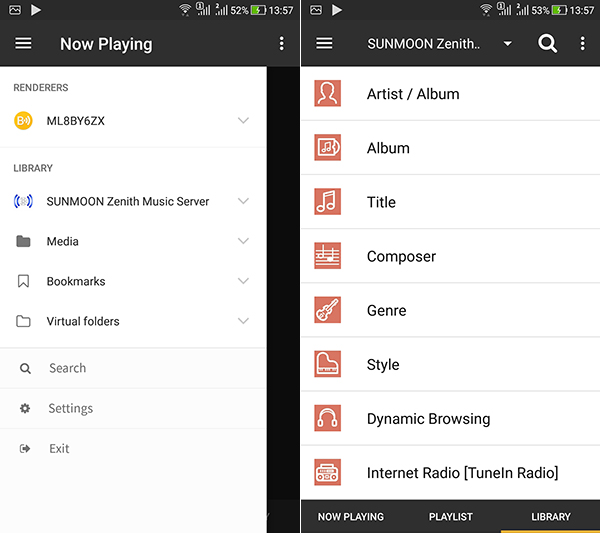Switch to the NOW PLAYING tab
Image resolution: width=600 pixels, height=533 pixels.
351,517
